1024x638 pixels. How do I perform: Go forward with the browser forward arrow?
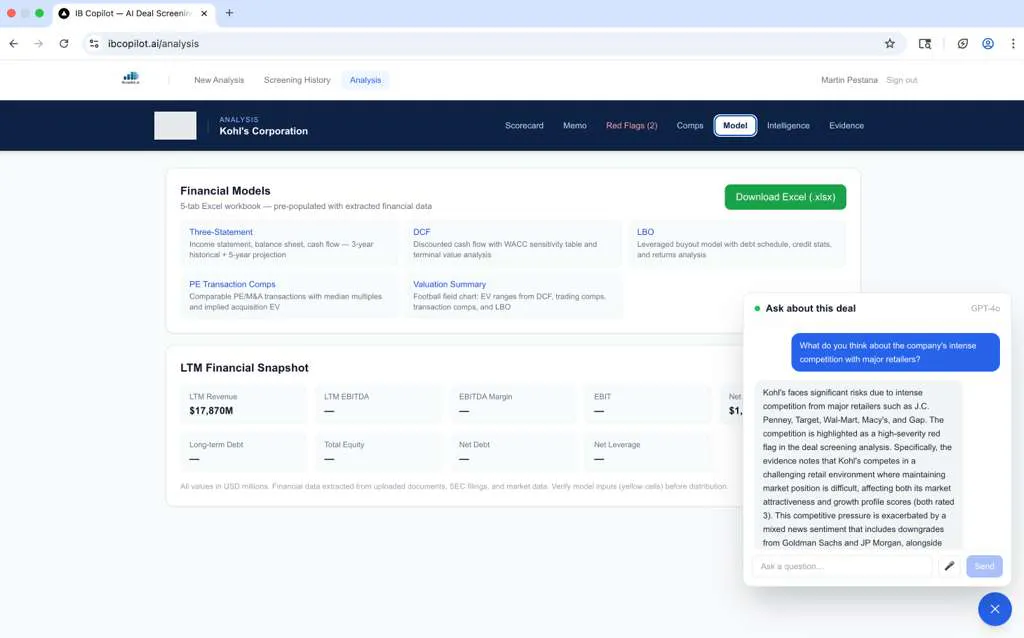point(39,44)
